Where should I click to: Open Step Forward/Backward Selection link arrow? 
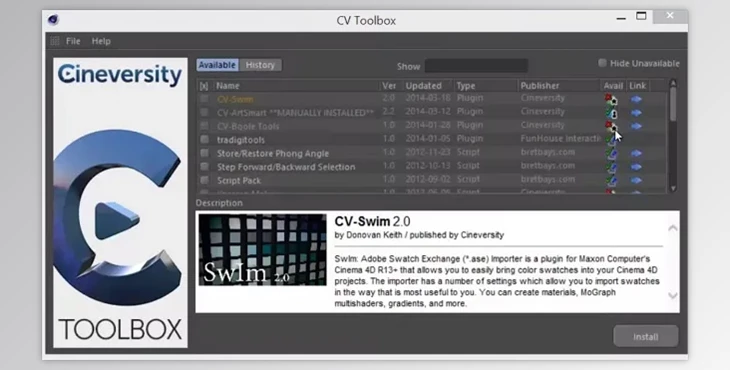click(x=636, y=167)
